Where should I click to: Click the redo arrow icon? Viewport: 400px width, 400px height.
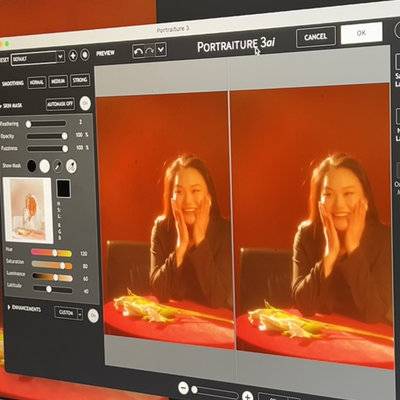click(x=150, y=51)
